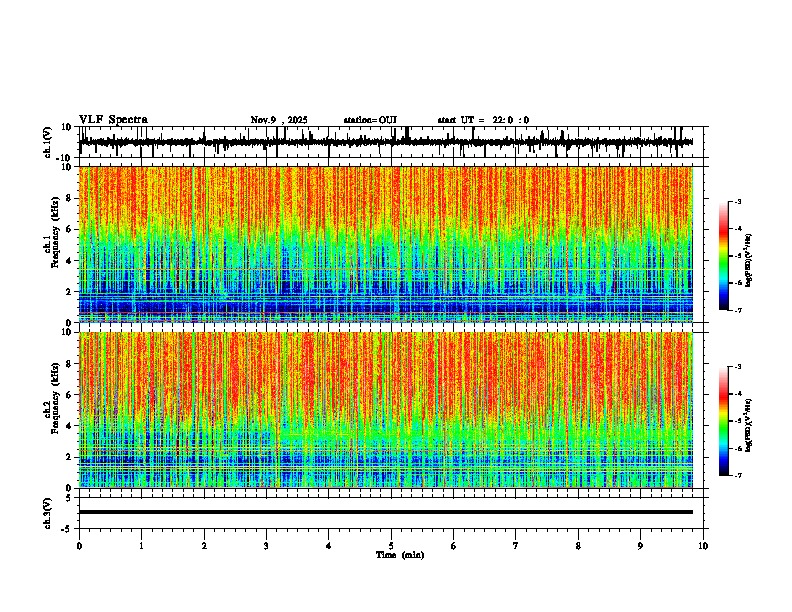Click the station label above the plot
Screen dimensions: 792x612
point(370,120)
